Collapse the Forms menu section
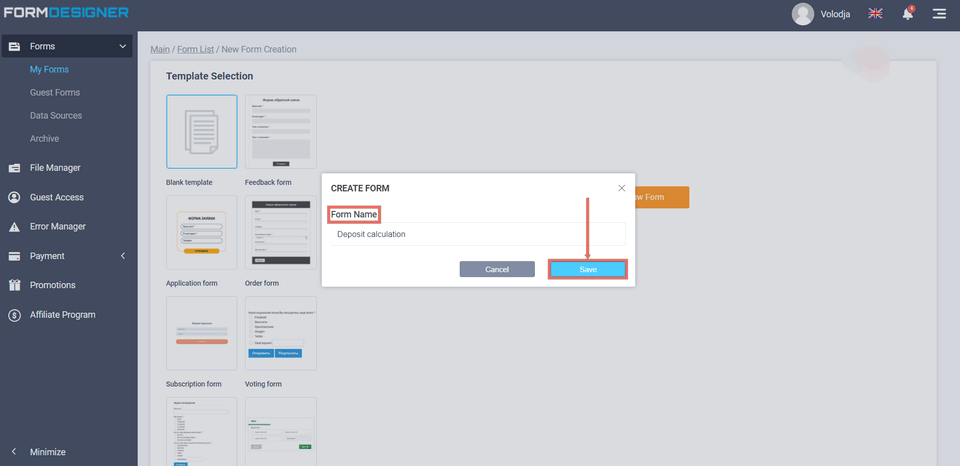 (122, 46)
